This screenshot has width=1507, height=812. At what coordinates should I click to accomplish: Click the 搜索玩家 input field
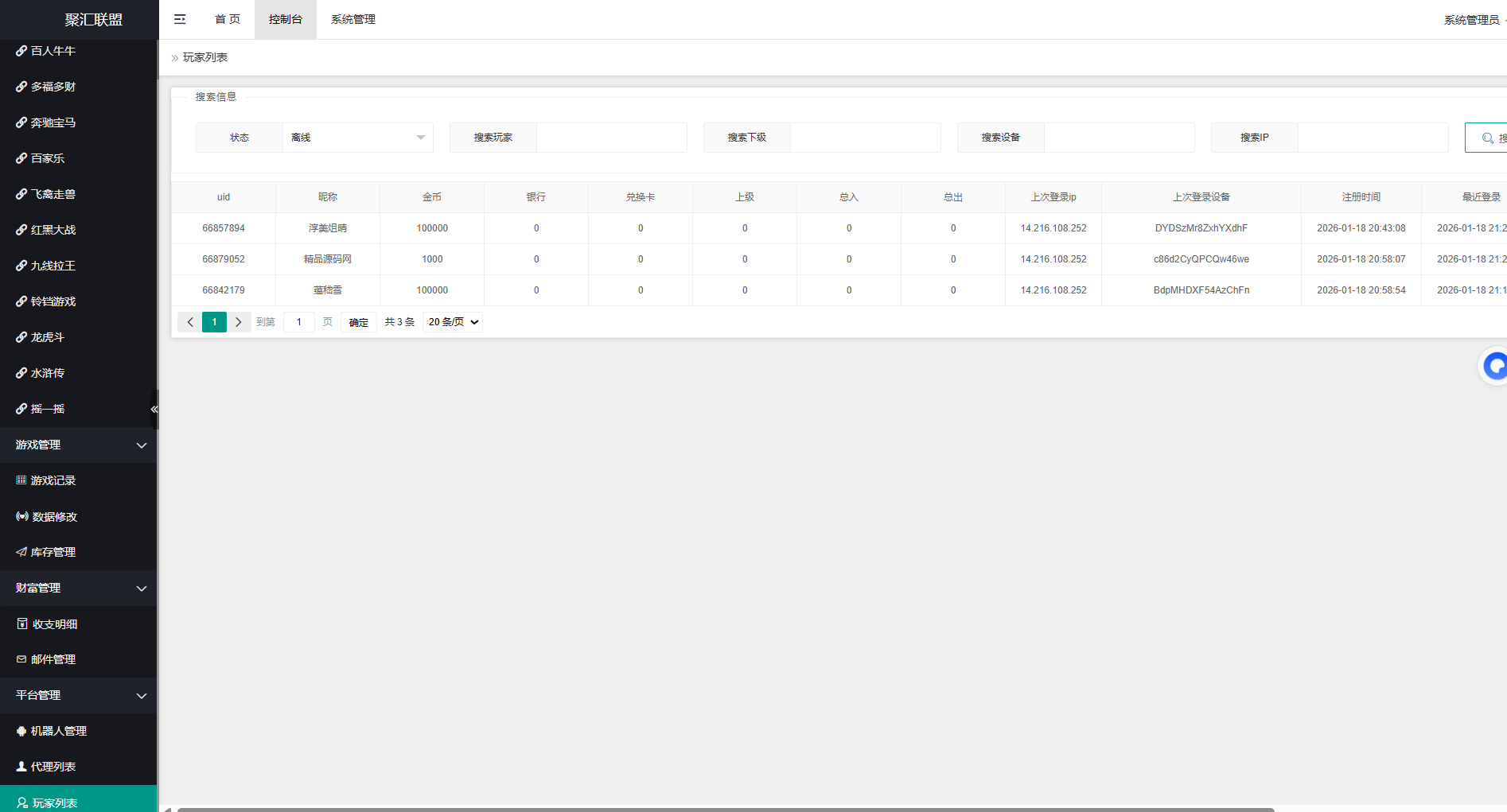(611, 138)
